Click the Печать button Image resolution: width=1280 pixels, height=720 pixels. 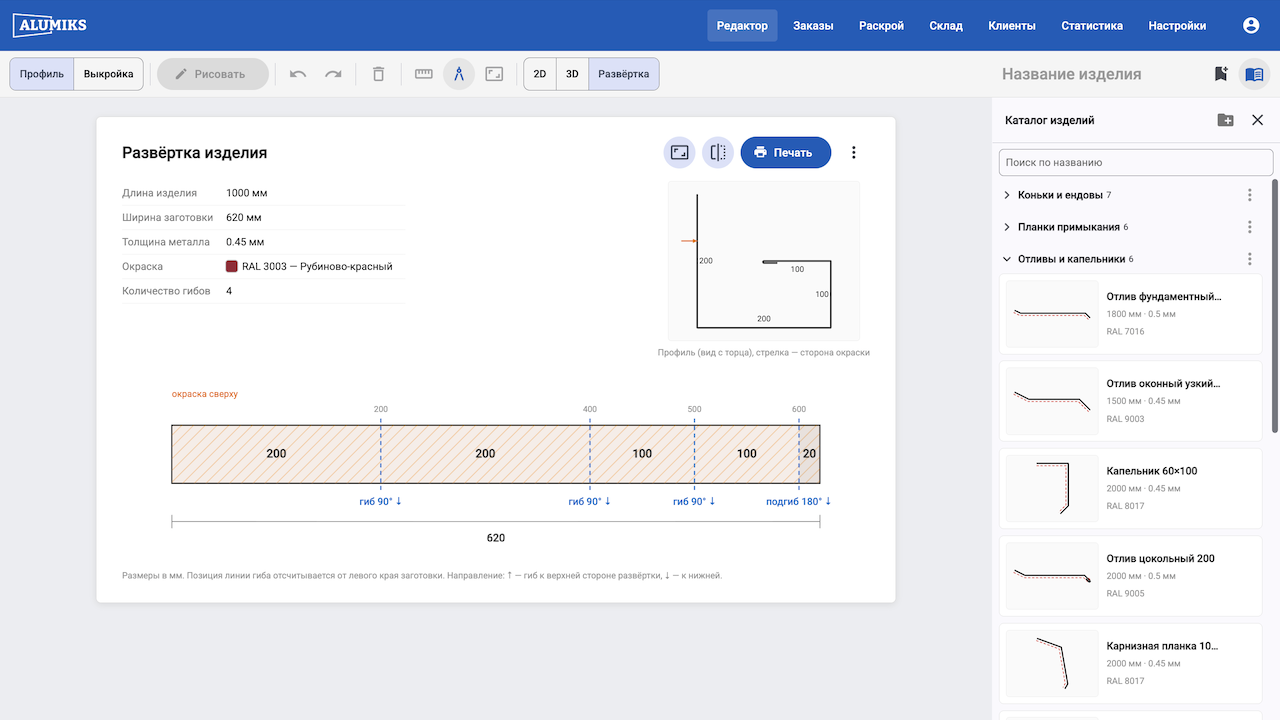[x=786, y=153]
